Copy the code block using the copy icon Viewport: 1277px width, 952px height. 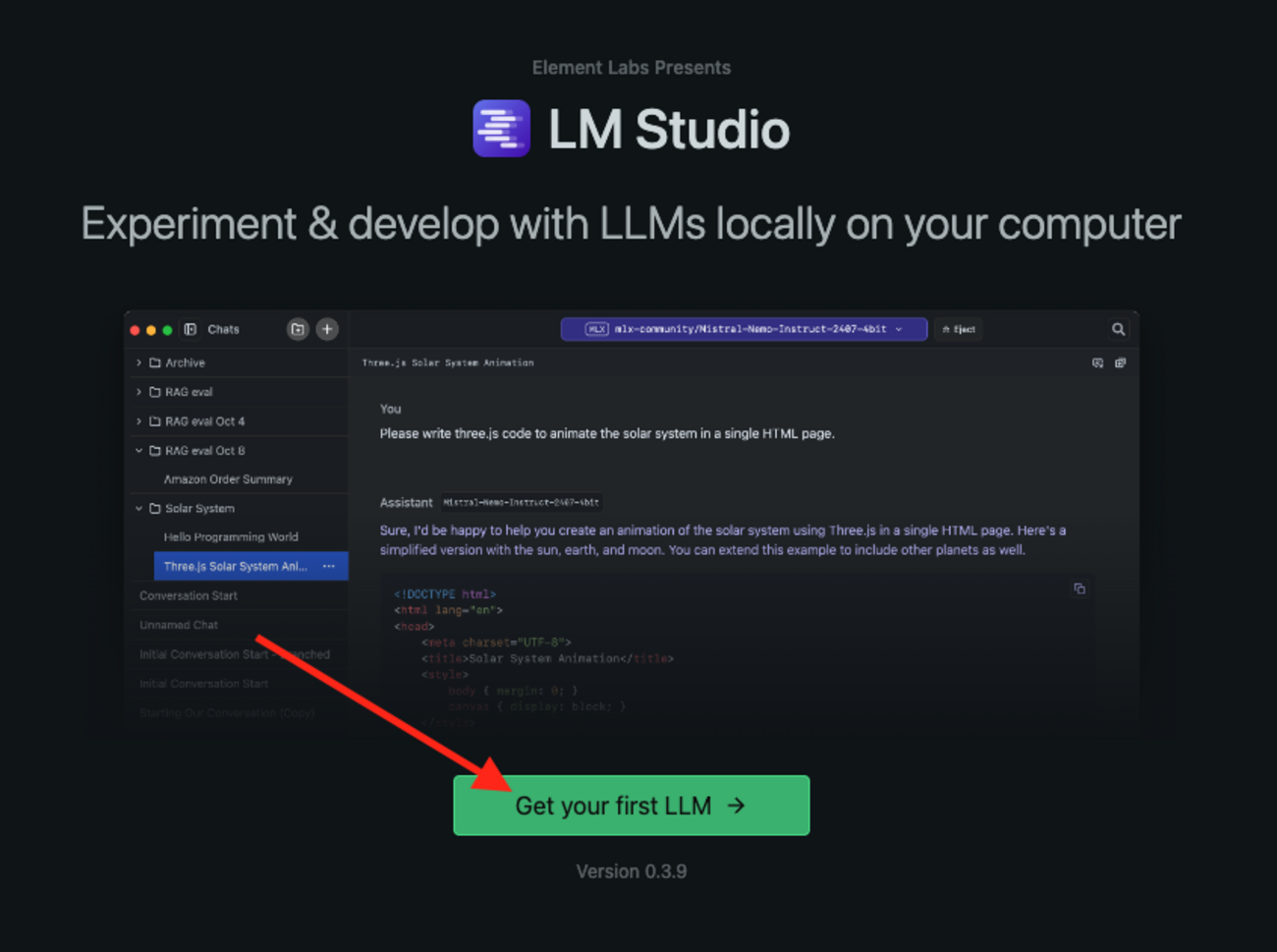(1080, 588)
